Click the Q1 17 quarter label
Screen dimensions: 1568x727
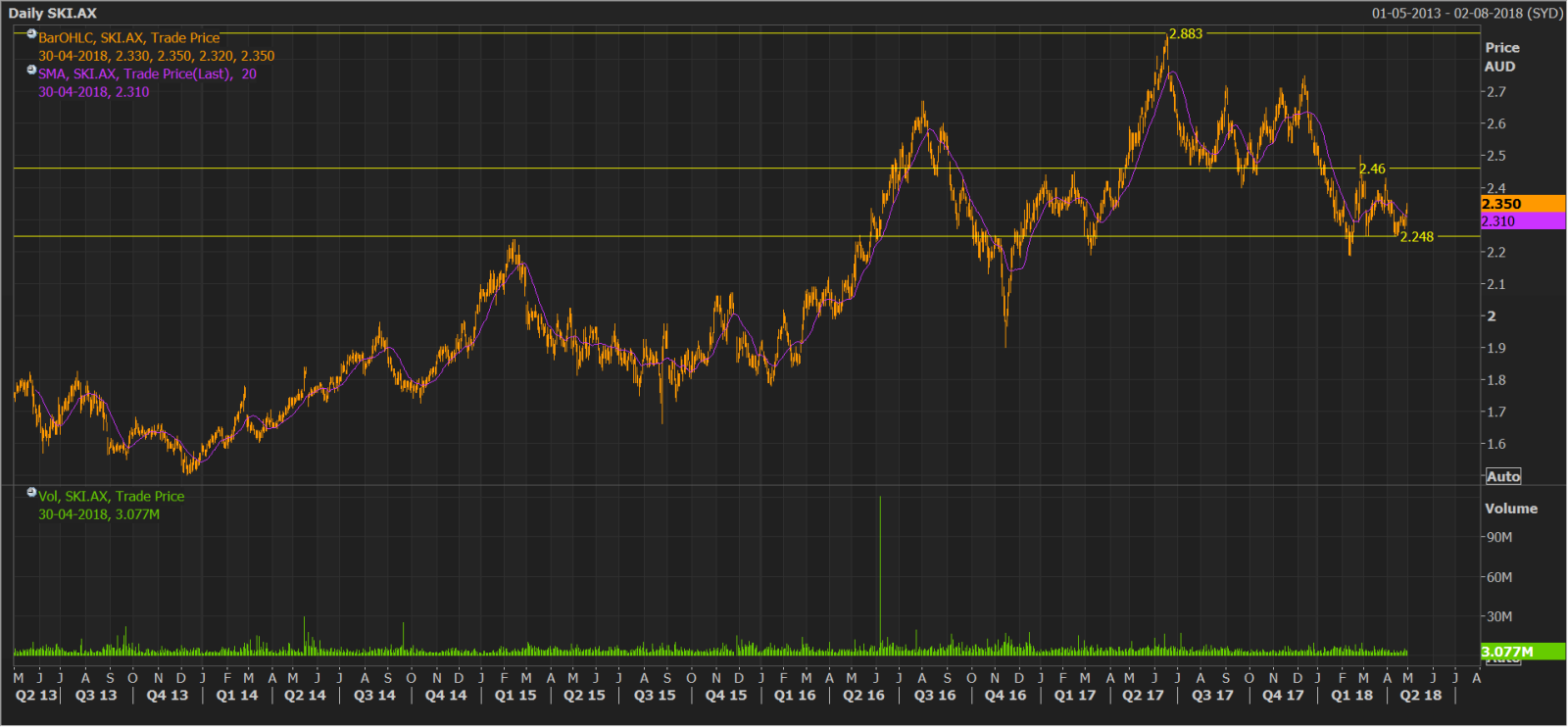tap(1075, 695)
